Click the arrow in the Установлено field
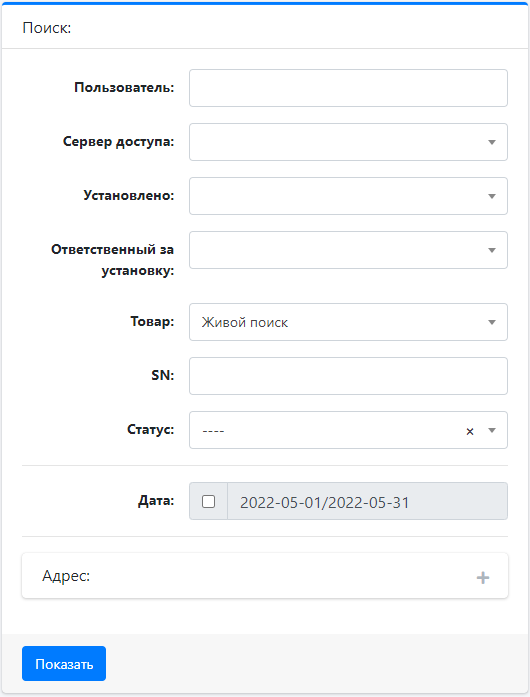530x697 pixels. (x=492, y=196)
